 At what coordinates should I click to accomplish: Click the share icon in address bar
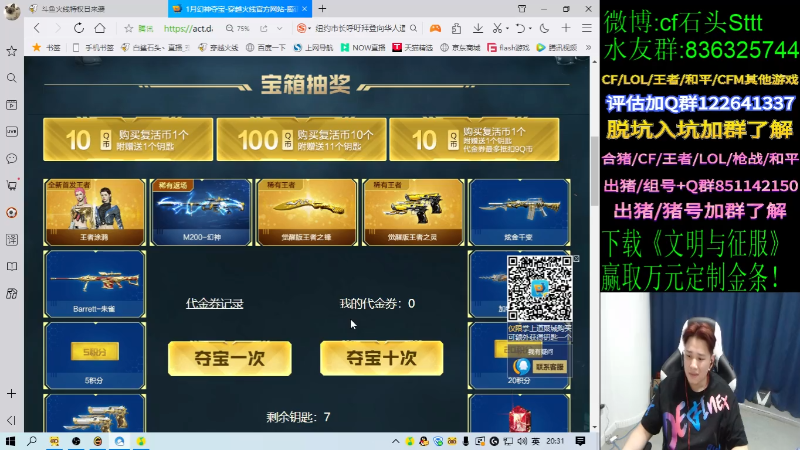click(x=264, y=29)
